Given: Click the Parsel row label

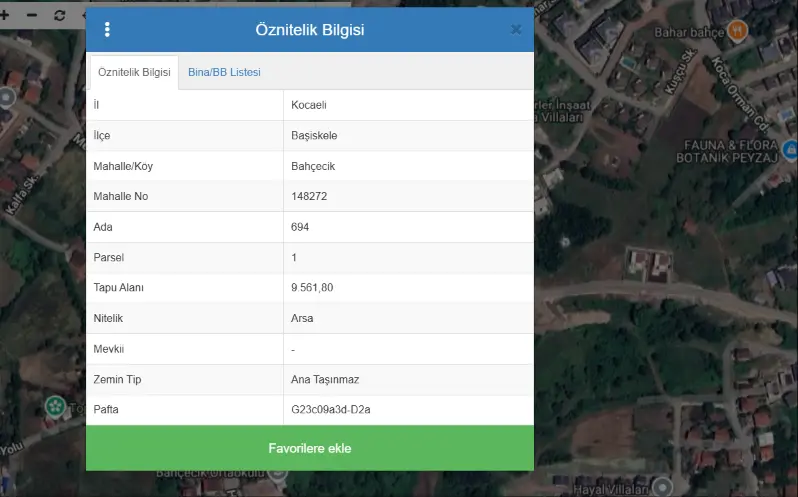Looking at the screenshot, I should point(108,257).
